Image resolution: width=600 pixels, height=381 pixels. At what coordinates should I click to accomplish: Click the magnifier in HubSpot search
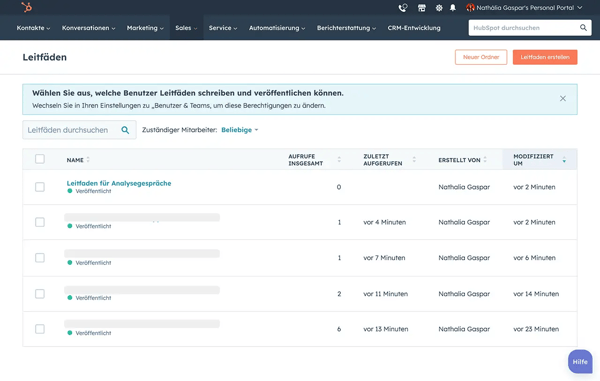pos(583,28)
